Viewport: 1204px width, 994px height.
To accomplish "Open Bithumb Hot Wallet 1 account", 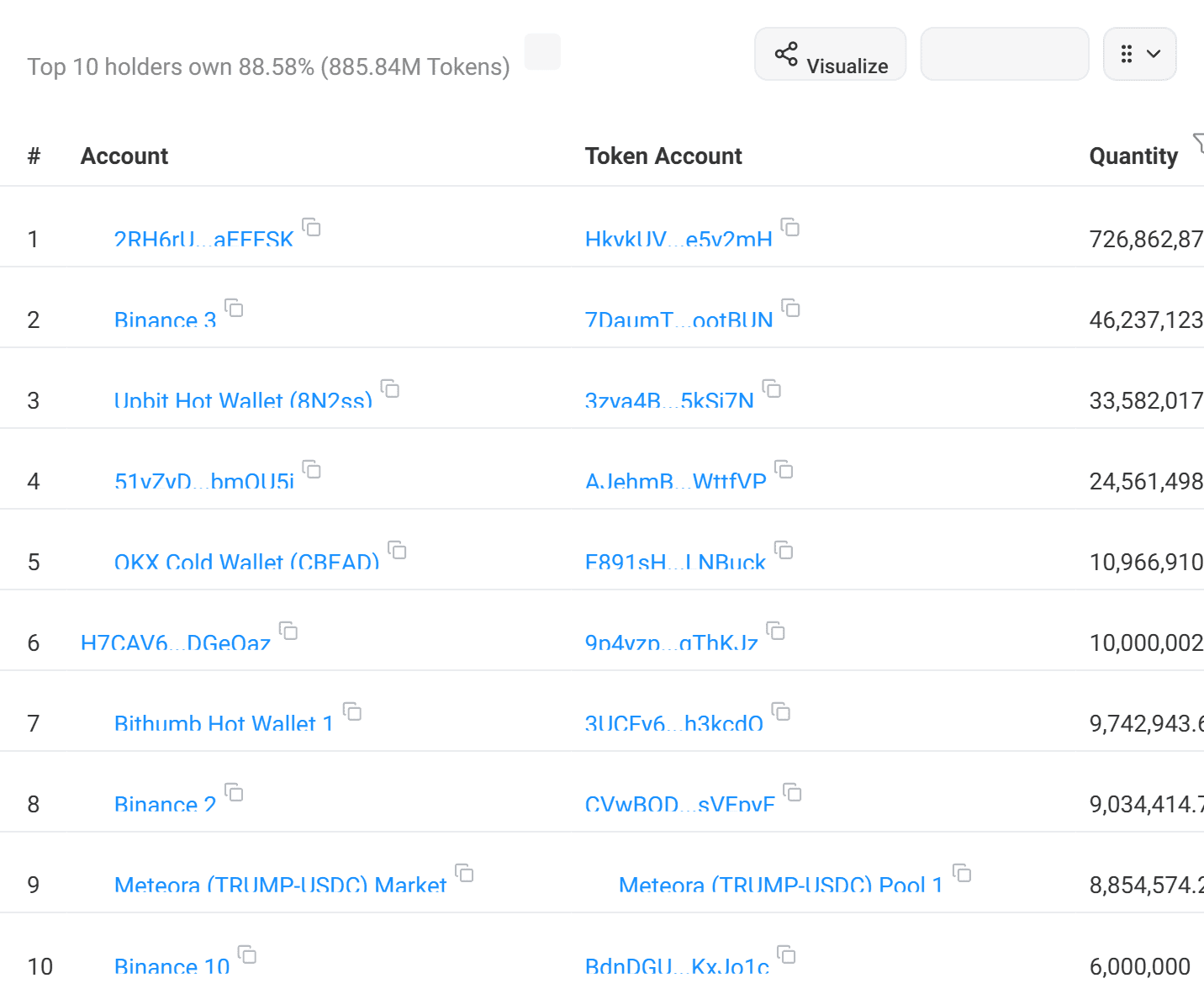I will coord(224,724).
